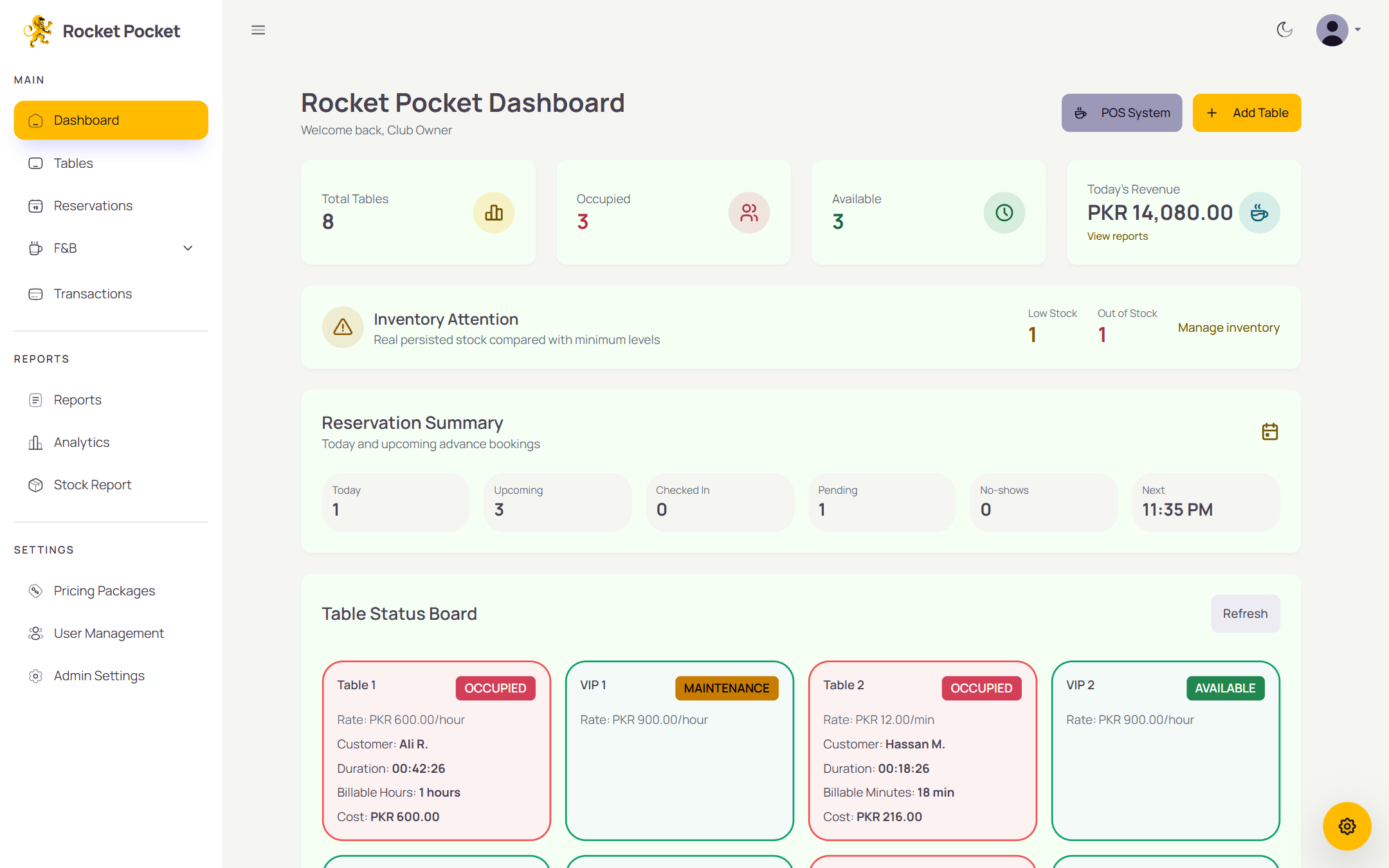Open the Table 1 card

click(x=436, y=750)
